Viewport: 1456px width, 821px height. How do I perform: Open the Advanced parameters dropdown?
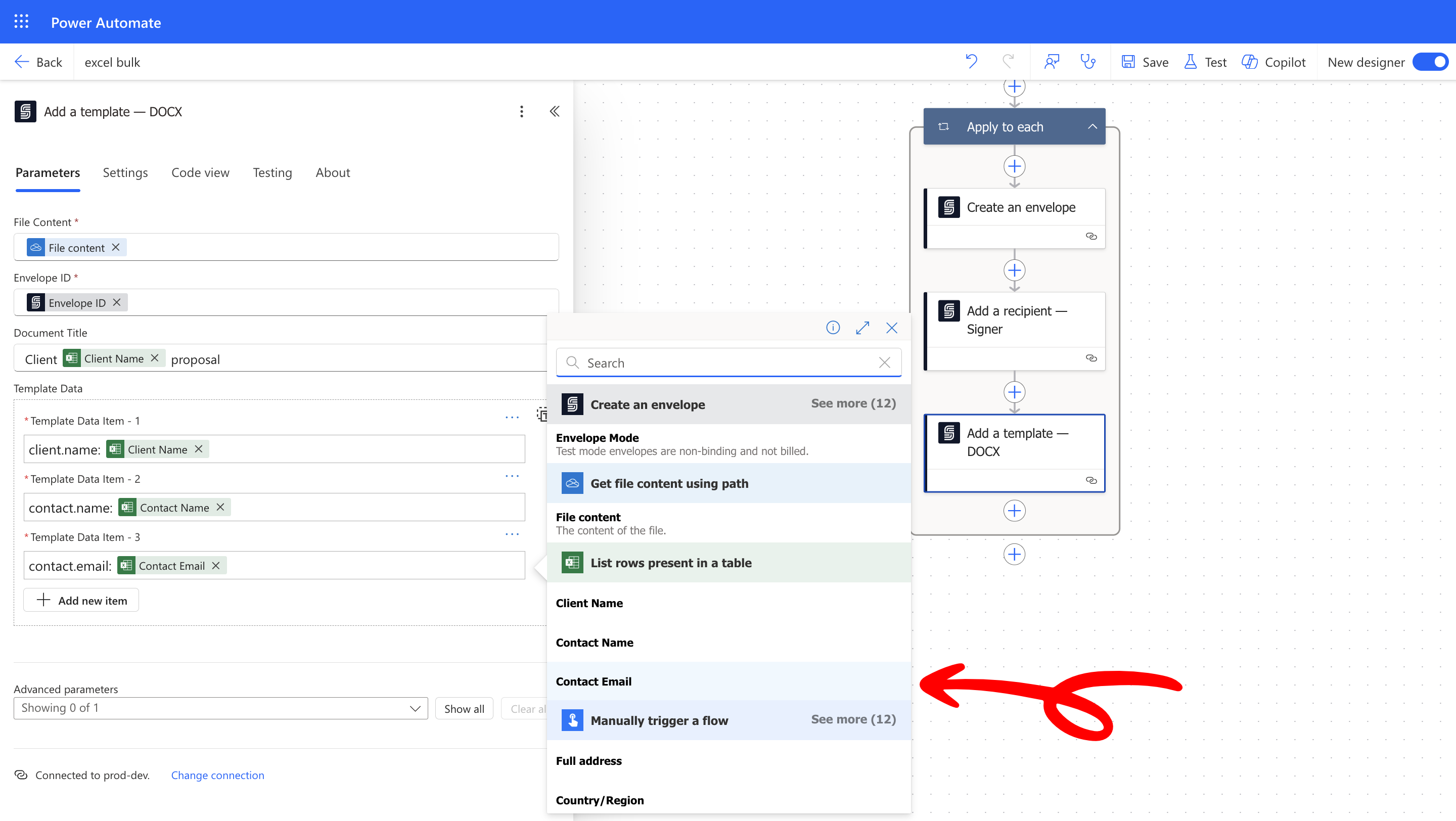point(220,708)
